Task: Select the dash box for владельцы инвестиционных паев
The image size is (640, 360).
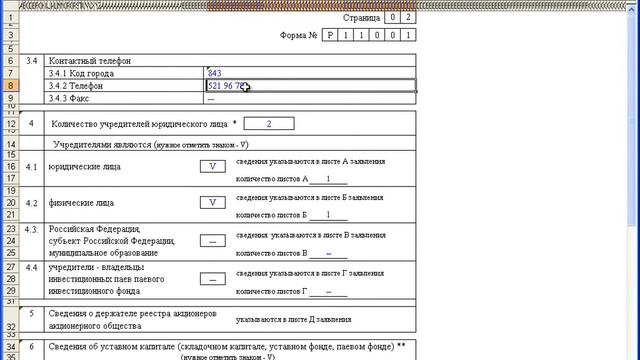Action: pos(213,279)
